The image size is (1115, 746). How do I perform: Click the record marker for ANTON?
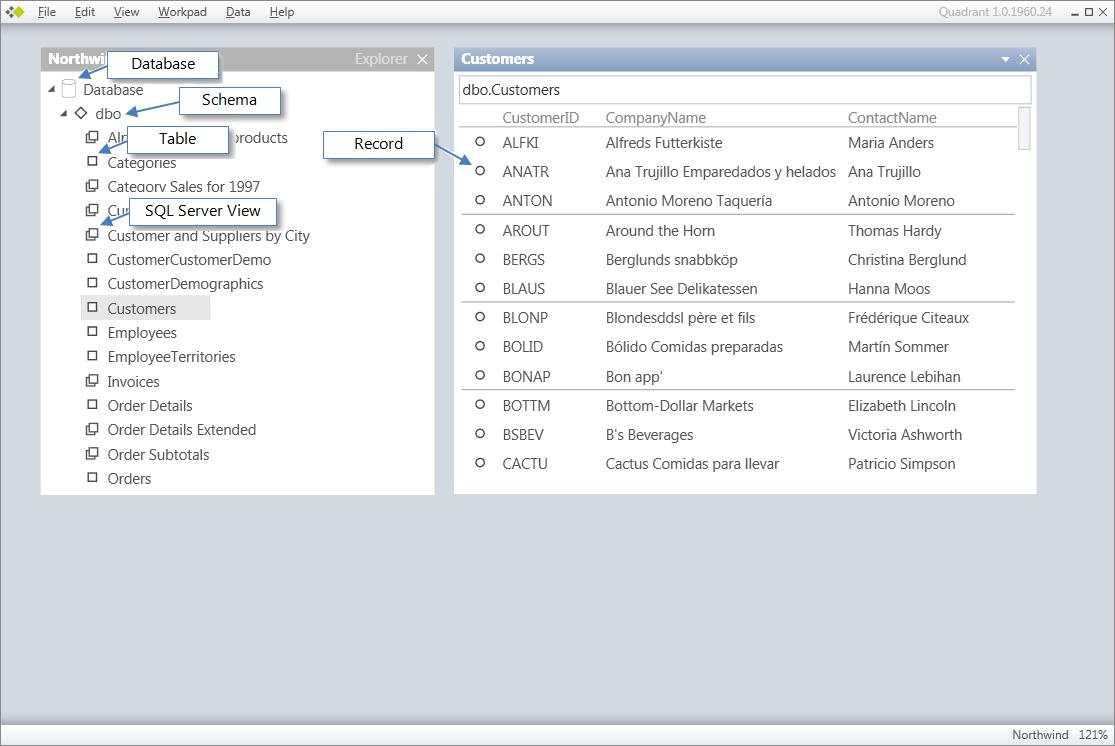pos(480,200)
